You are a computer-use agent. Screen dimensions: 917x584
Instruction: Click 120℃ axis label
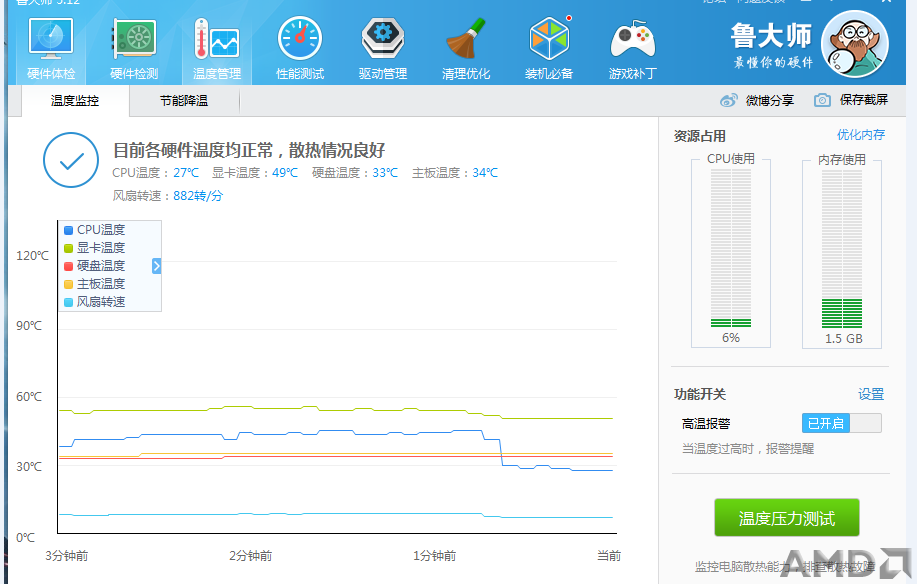pyautogui.click(x=32, y=255)
